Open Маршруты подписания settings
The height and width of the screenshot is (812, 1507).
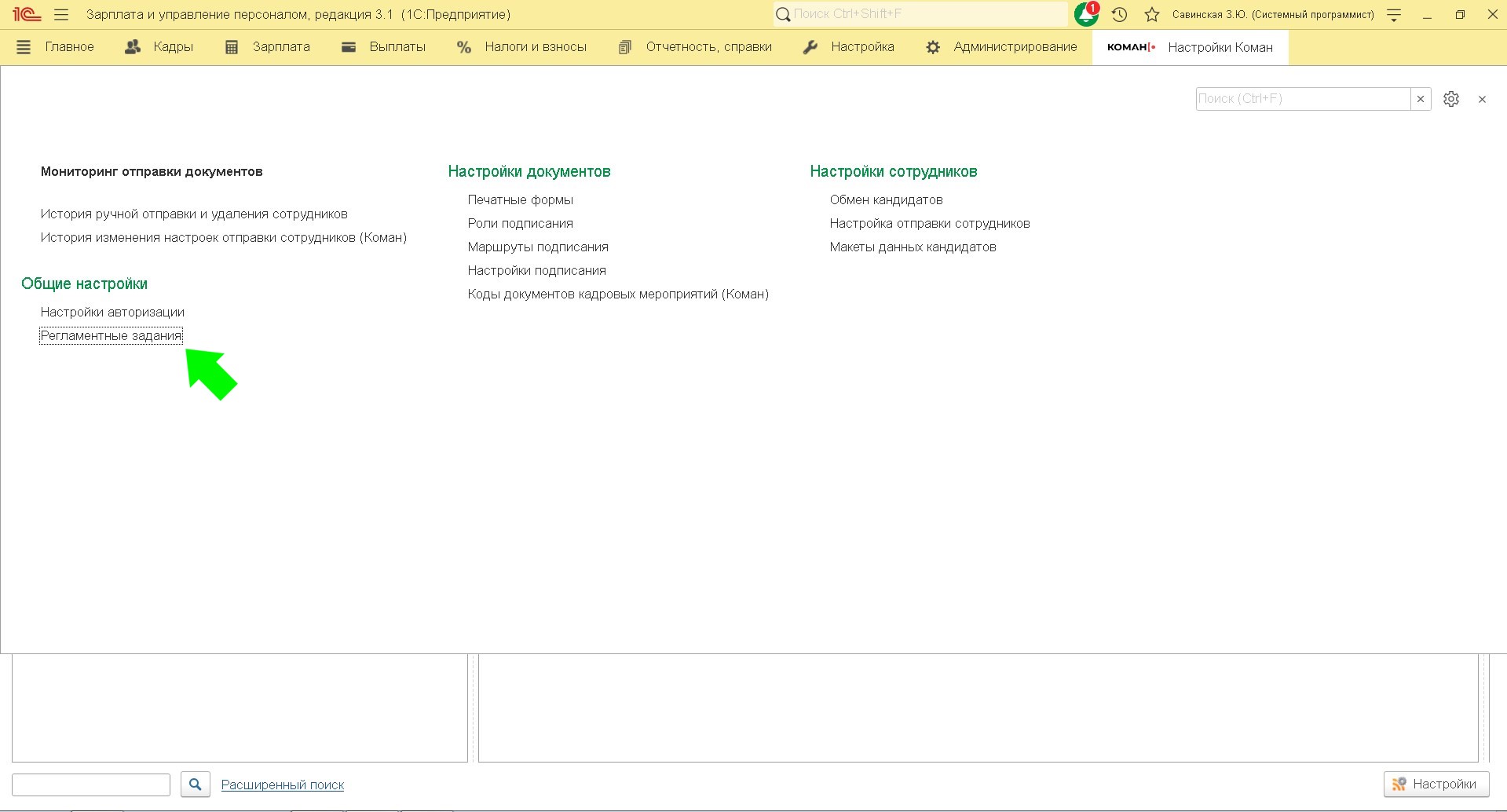click(538, 247)
